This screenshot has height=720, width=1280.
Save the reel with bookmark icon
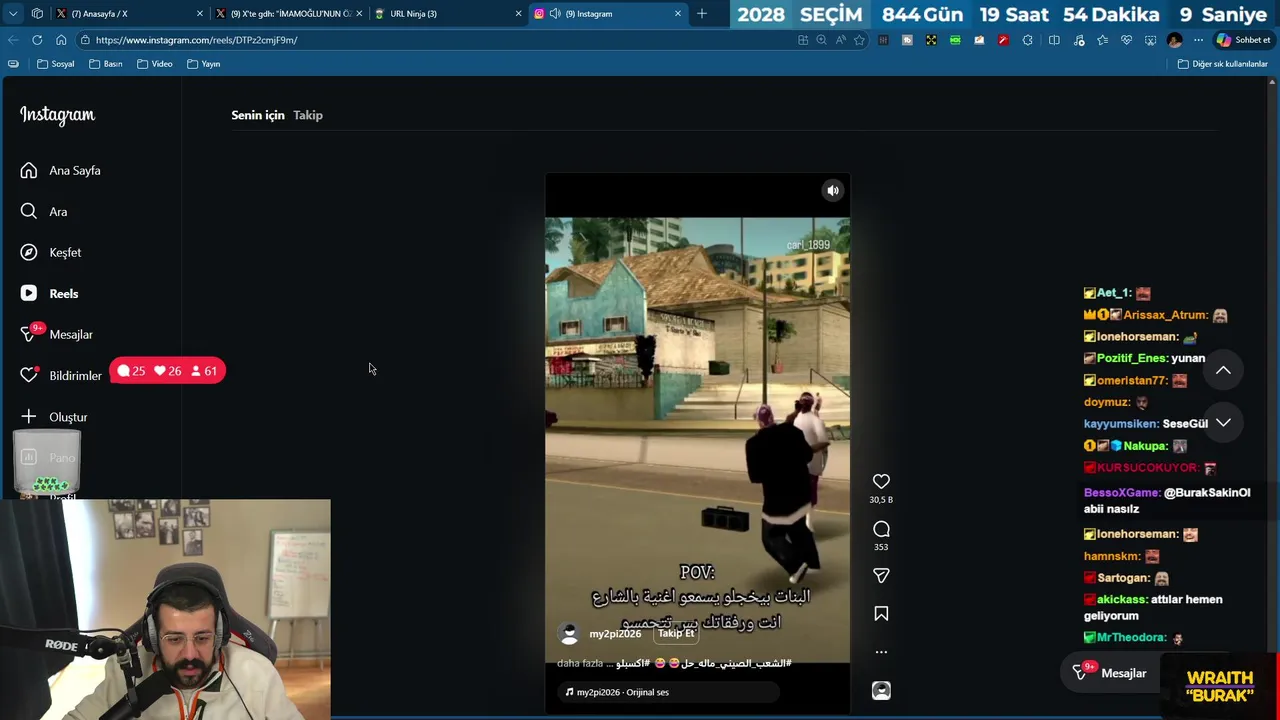pos(881,613)
